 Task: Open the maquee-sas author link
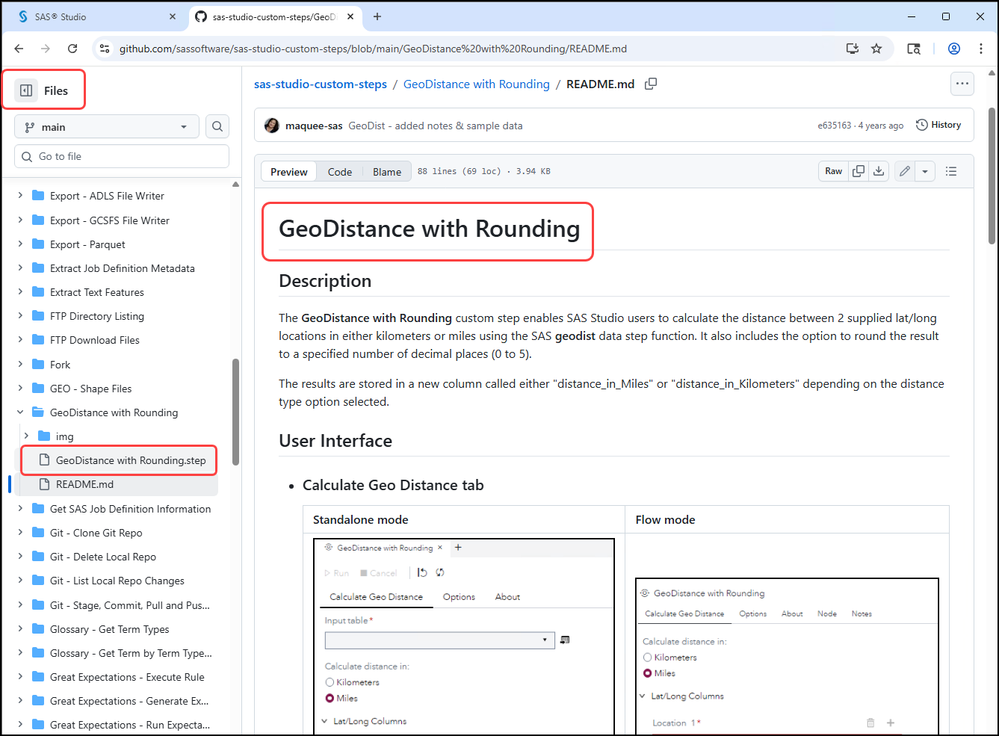tap(313, 126)
